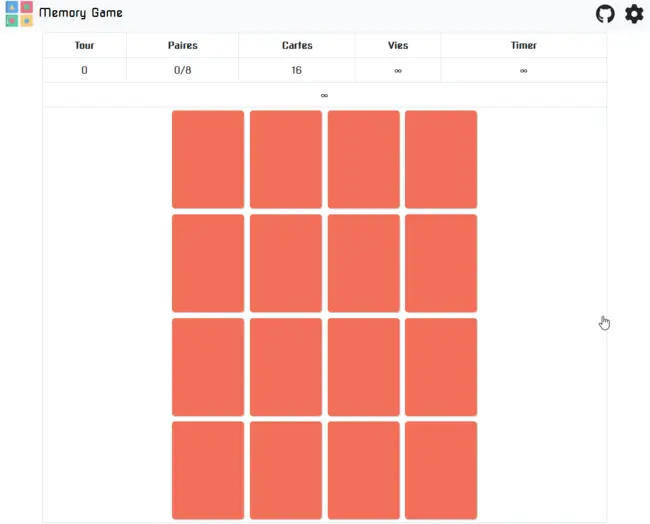Flip the first card in row one
The width and height of the screenshot is (650, 524).
pos(208,159)
